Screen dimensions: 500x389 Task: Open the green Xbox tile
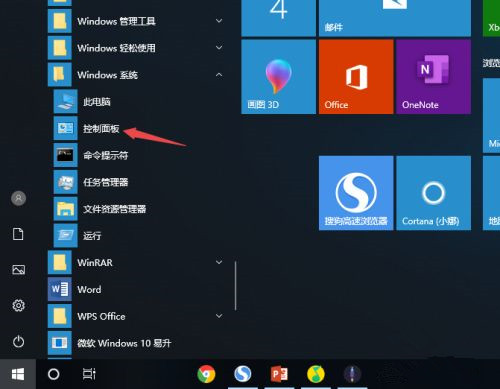pyautogui.click(x=491, y=18)
